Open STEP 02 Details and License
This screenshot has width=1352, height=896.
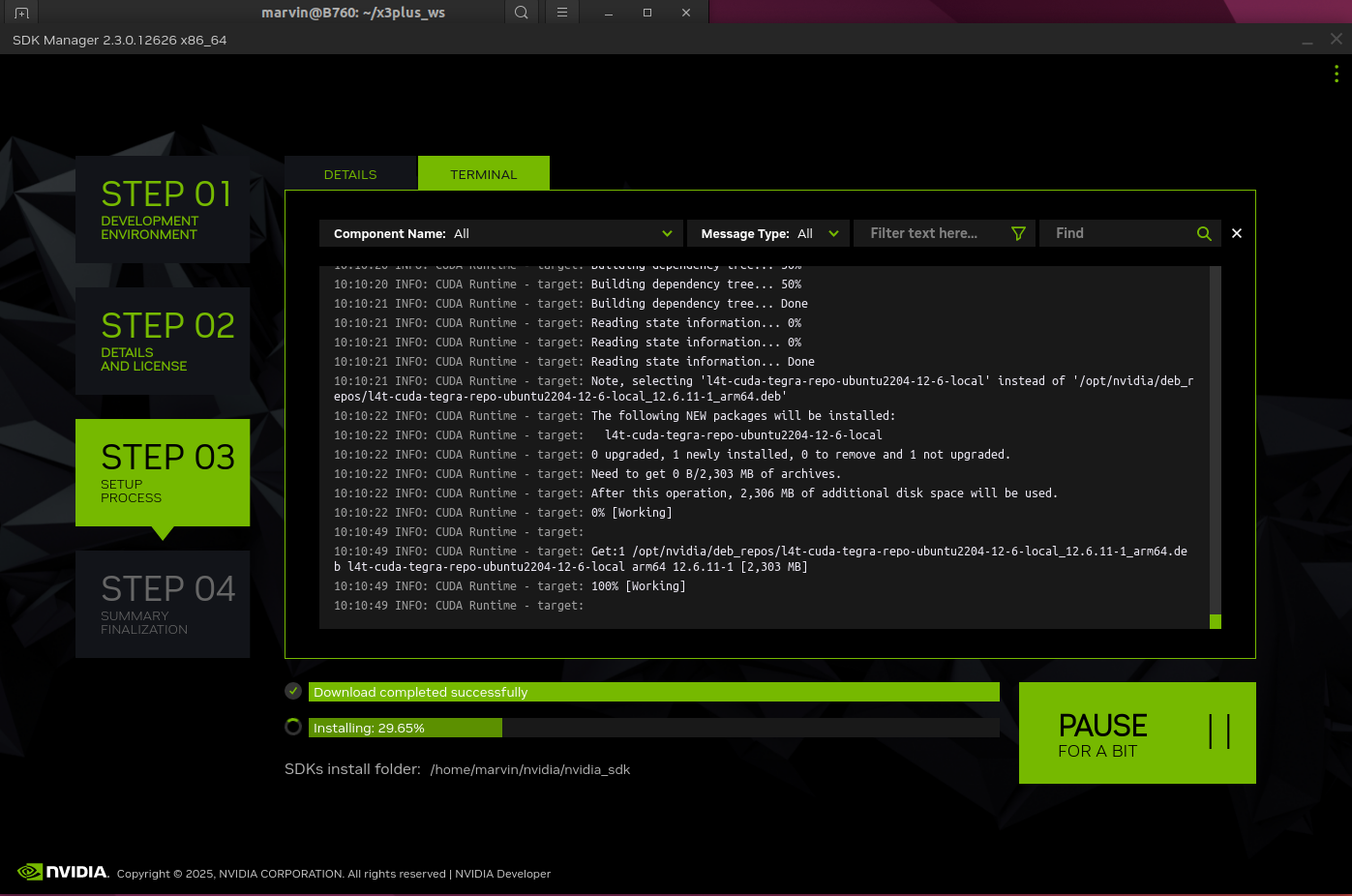[163, 341]
